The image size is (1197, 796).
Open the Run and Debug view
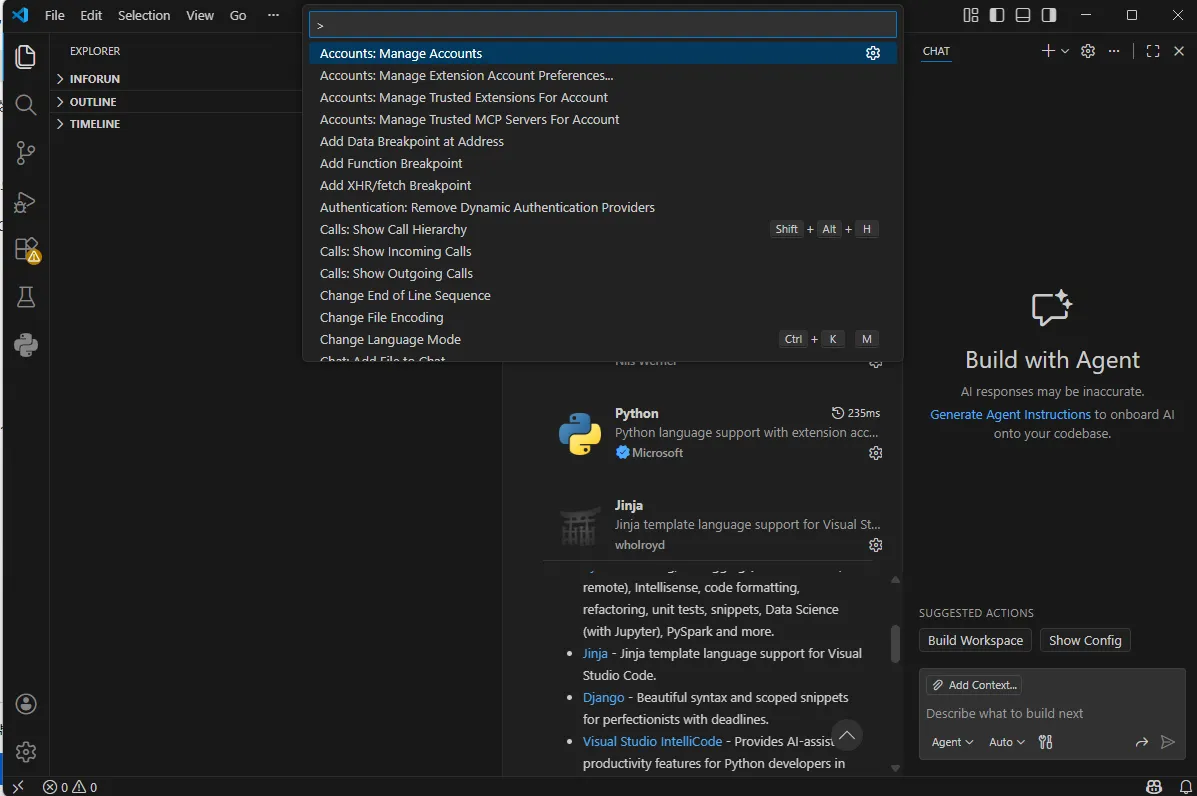[26, 202]
